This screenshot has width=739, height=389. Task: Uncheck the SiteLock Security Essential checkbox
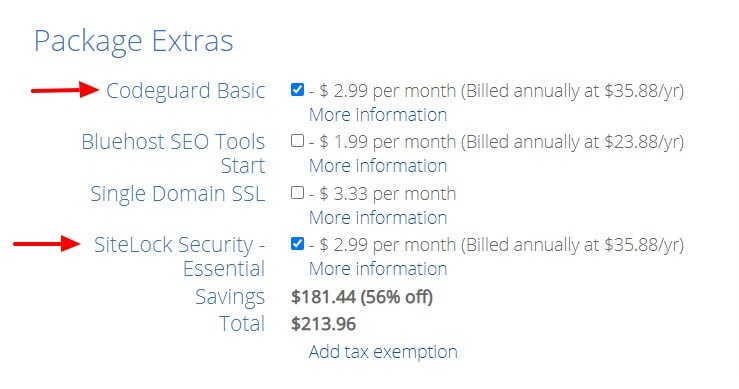coord(297,243)
